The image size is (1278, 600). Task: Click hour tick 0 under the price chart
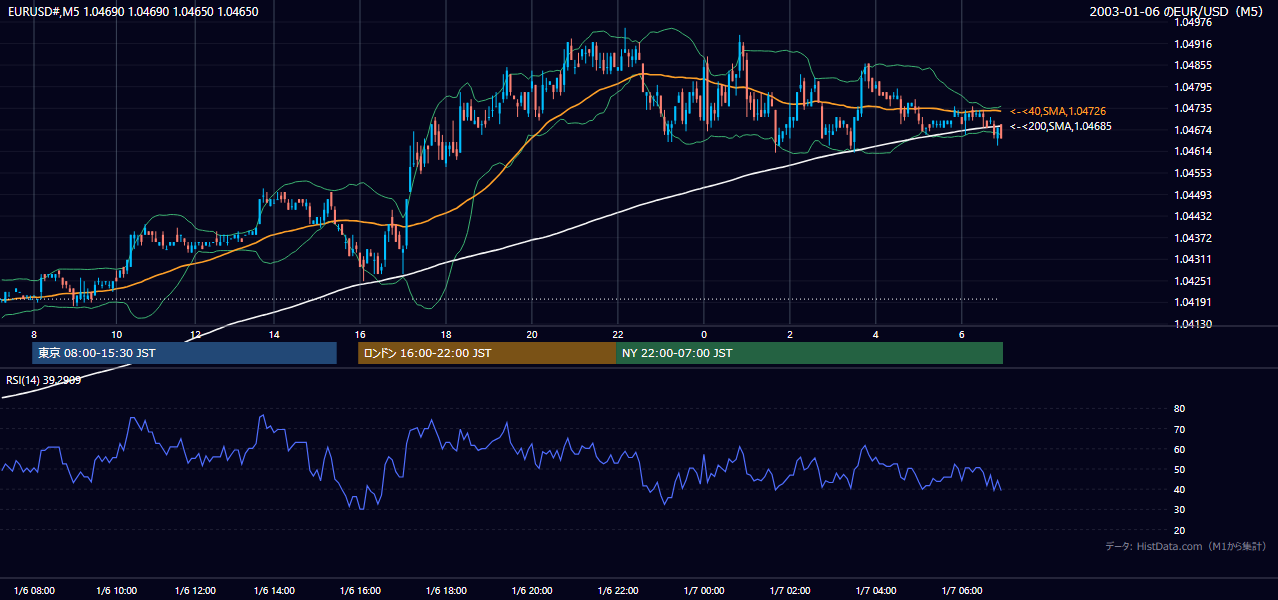click(x=704, y=334)
